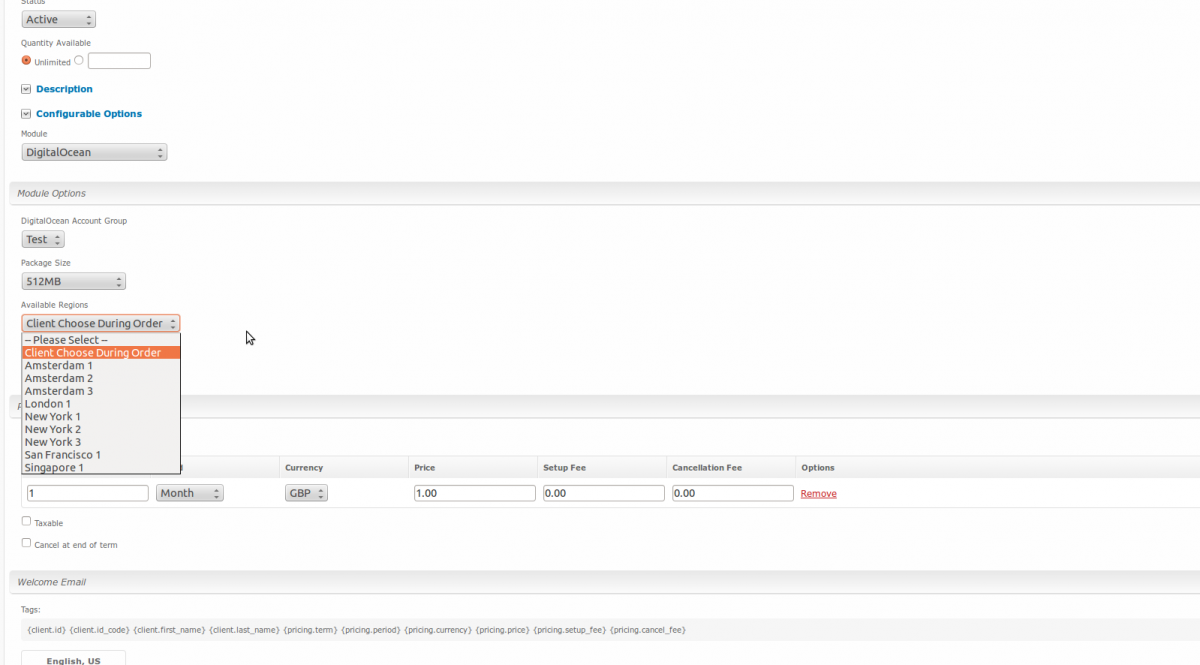Viewport: 1200px width, 665px height.
Task: Click the {pricing.setup_fee} tag text
Action: (570, 630)
